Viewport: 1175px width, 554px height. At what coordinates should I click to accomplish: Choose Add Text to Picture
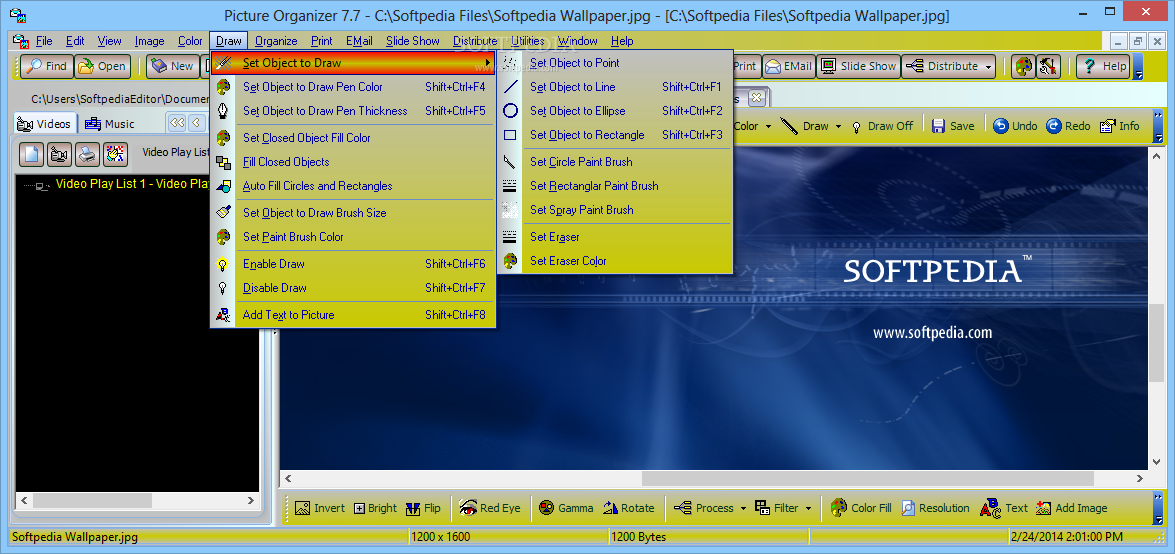point(353,315)
